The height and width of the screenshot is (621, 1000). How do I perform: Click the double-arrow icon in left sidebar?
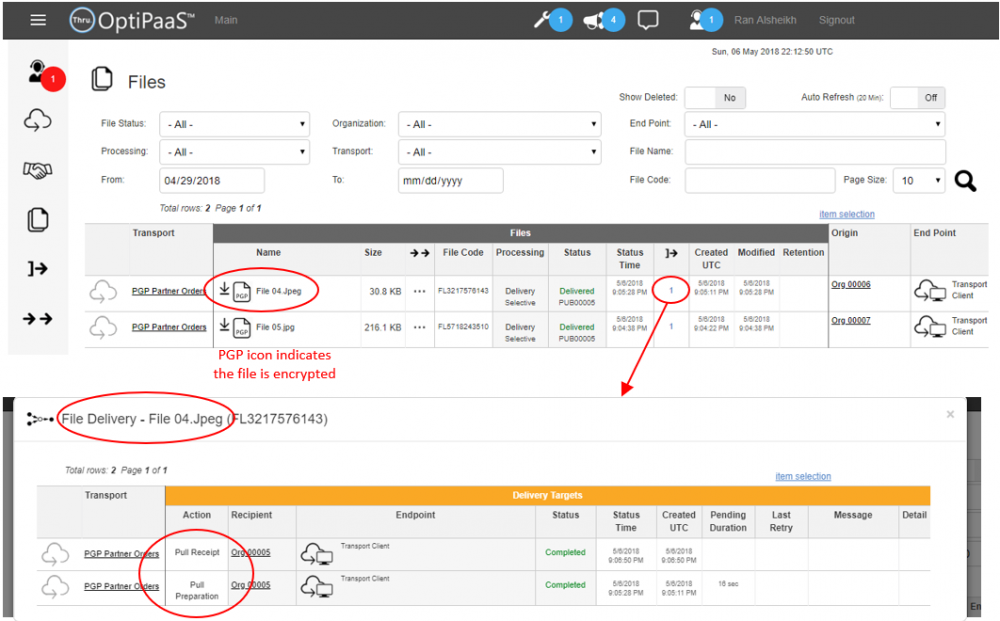37,318
